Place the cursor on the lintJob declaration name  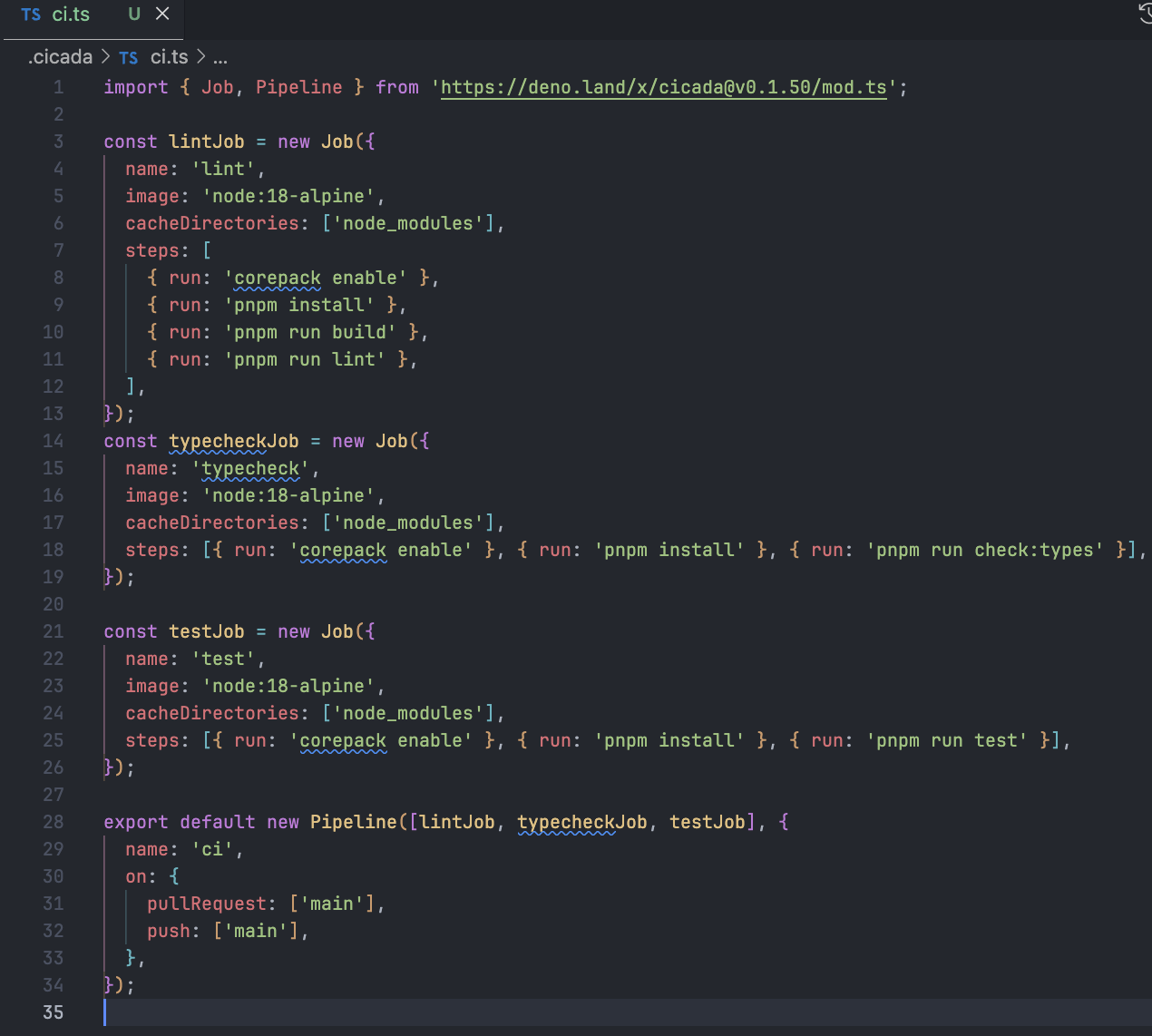point(206,142)
